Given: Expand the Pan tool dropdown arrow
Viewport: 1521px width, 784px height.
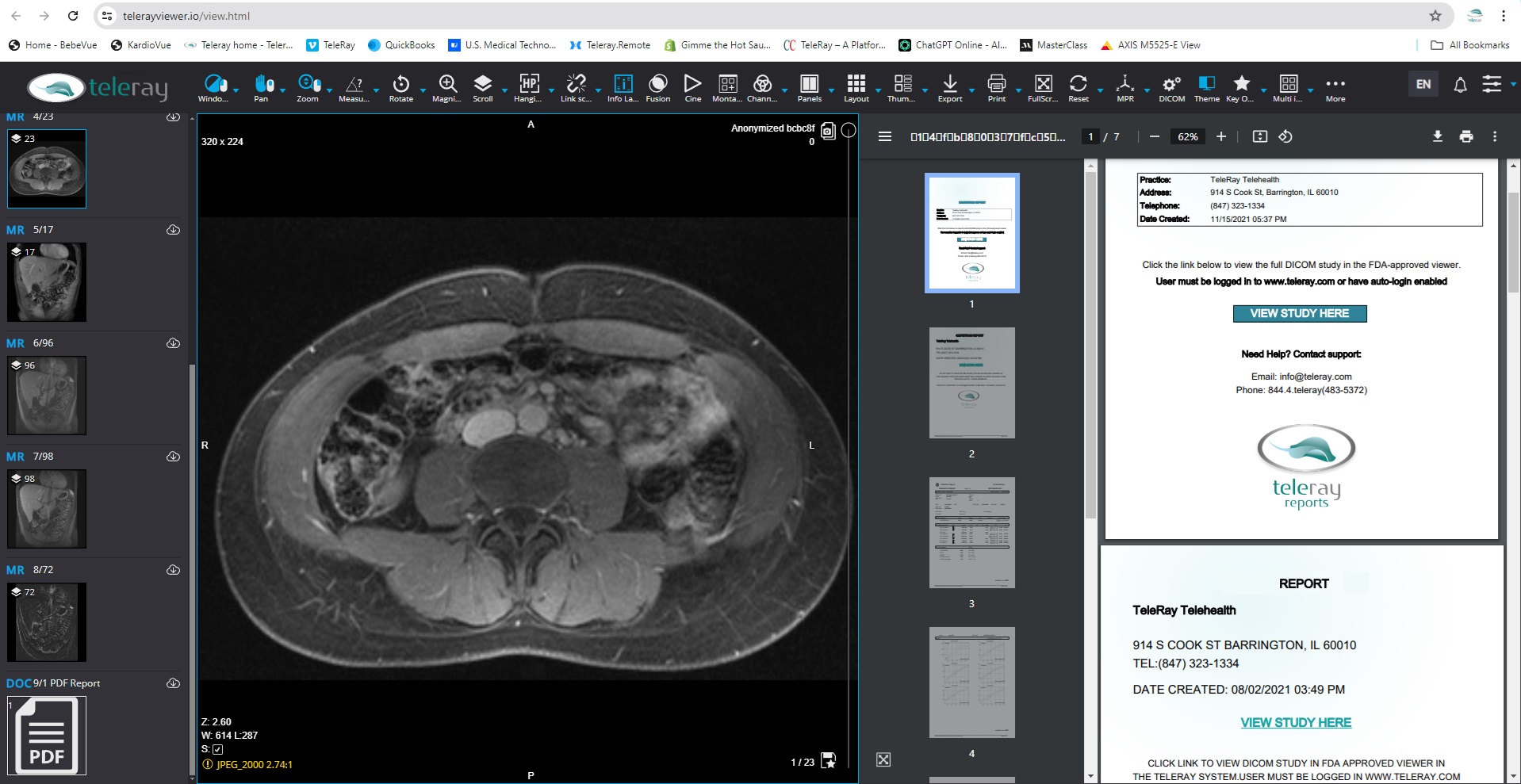Looking at the screenshot, I should point(282,90).
